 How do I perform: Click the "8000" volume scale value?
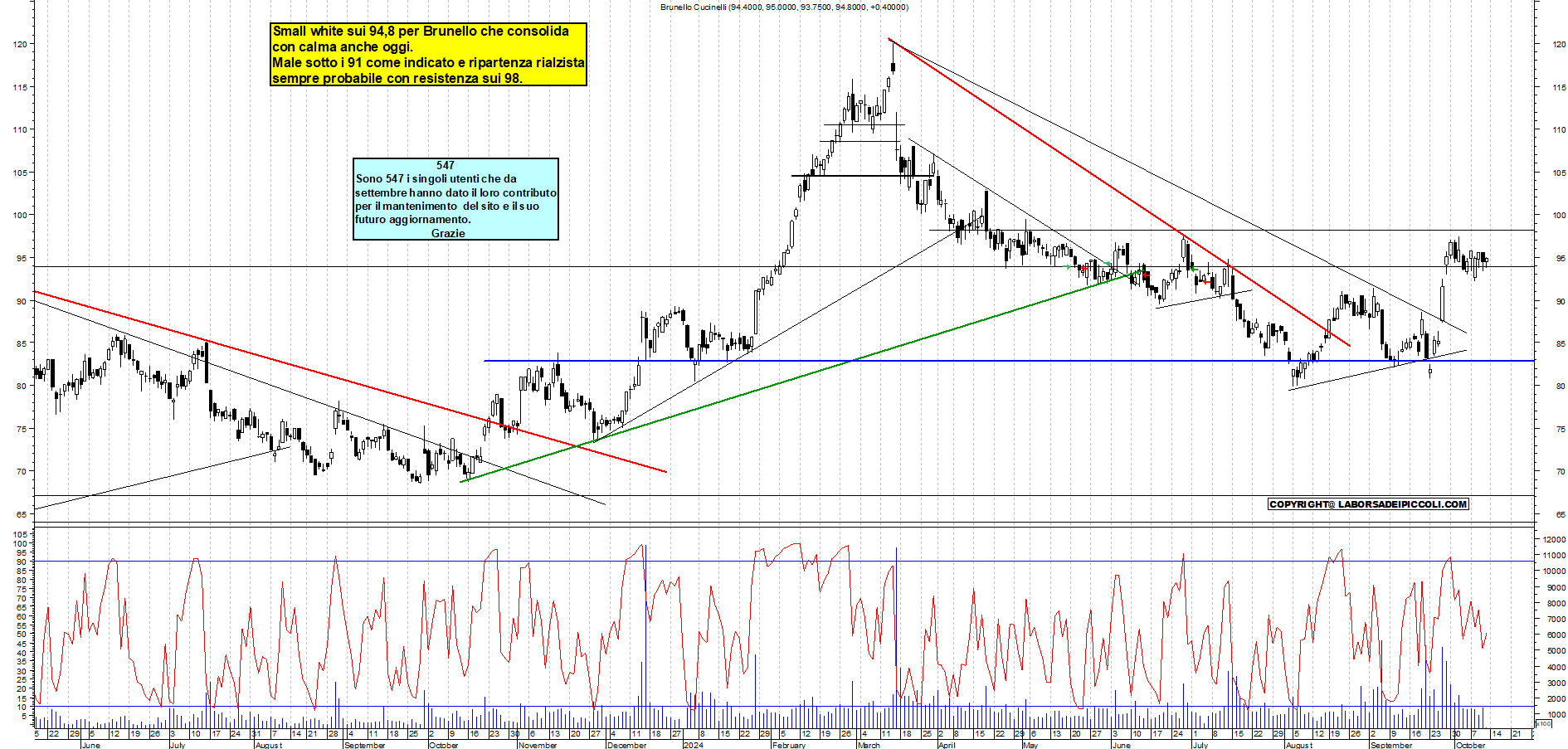point(1556,603)
